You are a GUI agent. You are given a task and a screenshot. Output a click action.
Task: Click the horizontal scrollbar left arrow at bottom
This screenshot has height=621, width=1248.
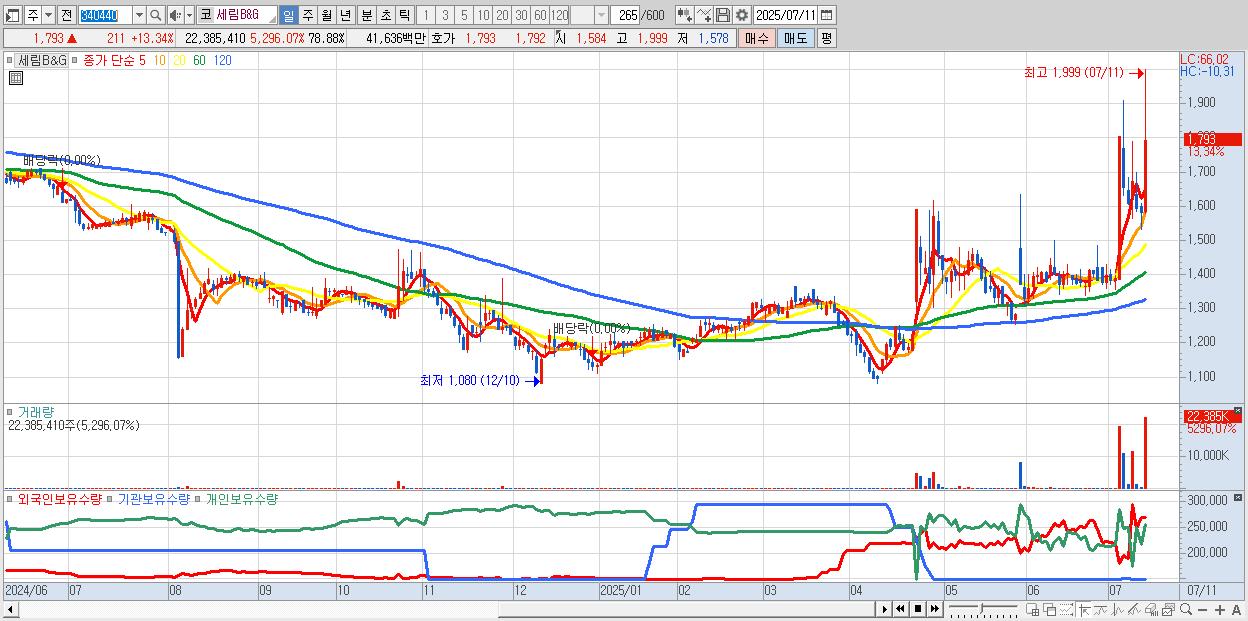pos(9,608)
